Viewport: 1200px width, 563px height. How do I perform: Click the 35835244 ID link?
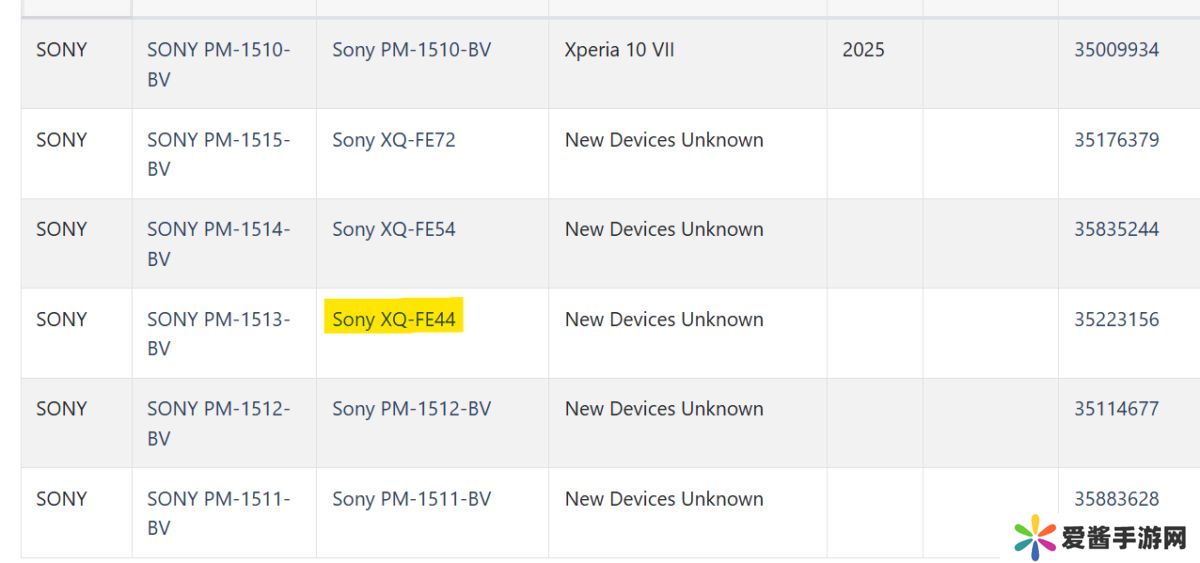(x=1116, y=229)
